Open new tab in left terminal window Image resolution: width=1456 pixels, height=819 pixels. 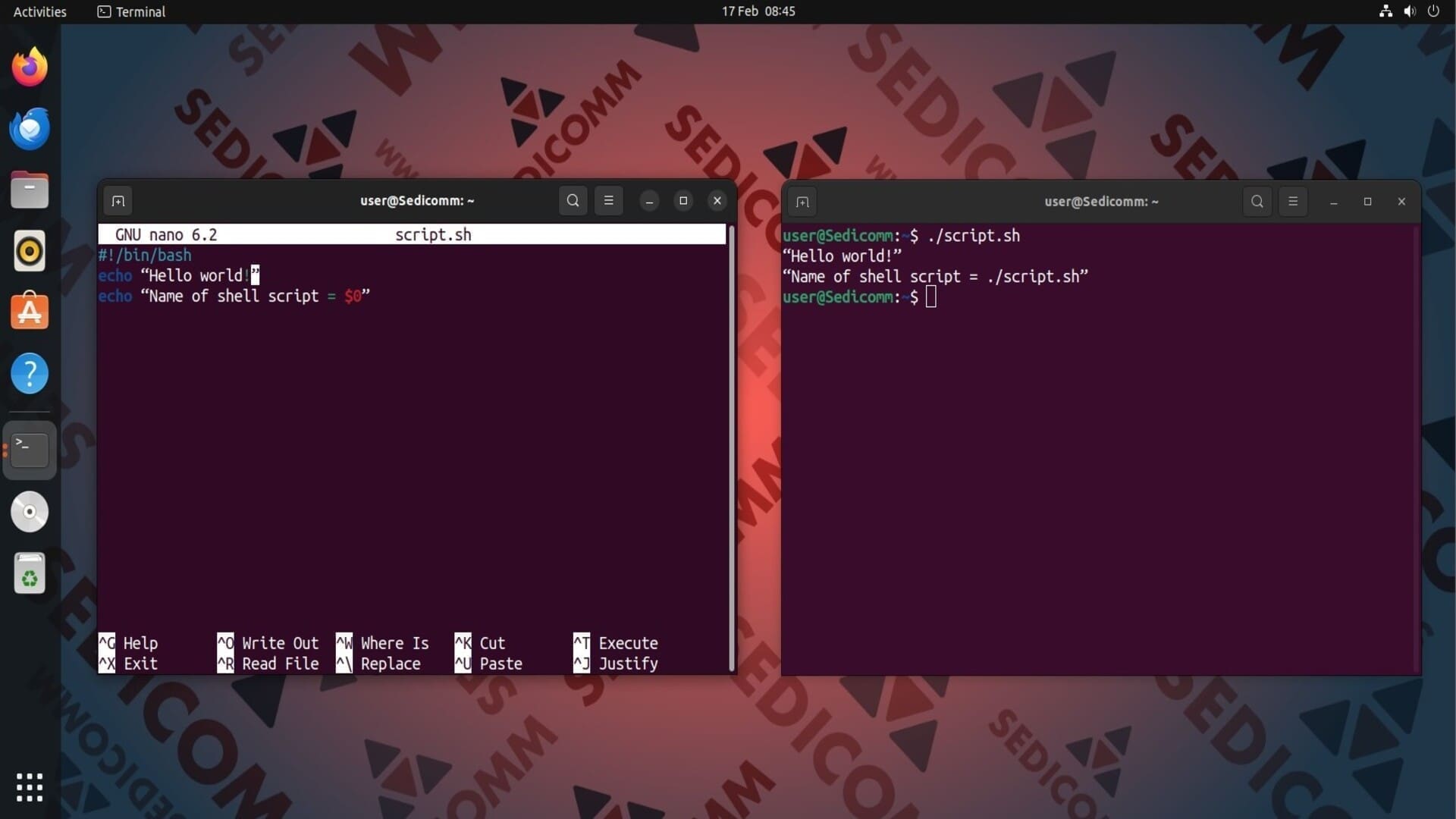[118, 201]
